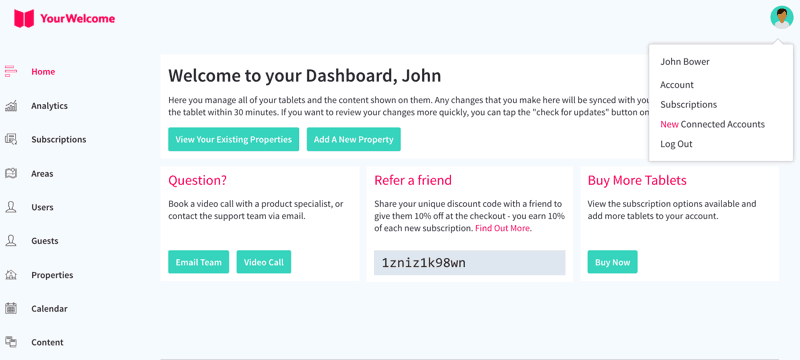Click the YourWelcome book logo
This screenshot has height=360, width=800.
pyautogui.click(x=24, y=19)
